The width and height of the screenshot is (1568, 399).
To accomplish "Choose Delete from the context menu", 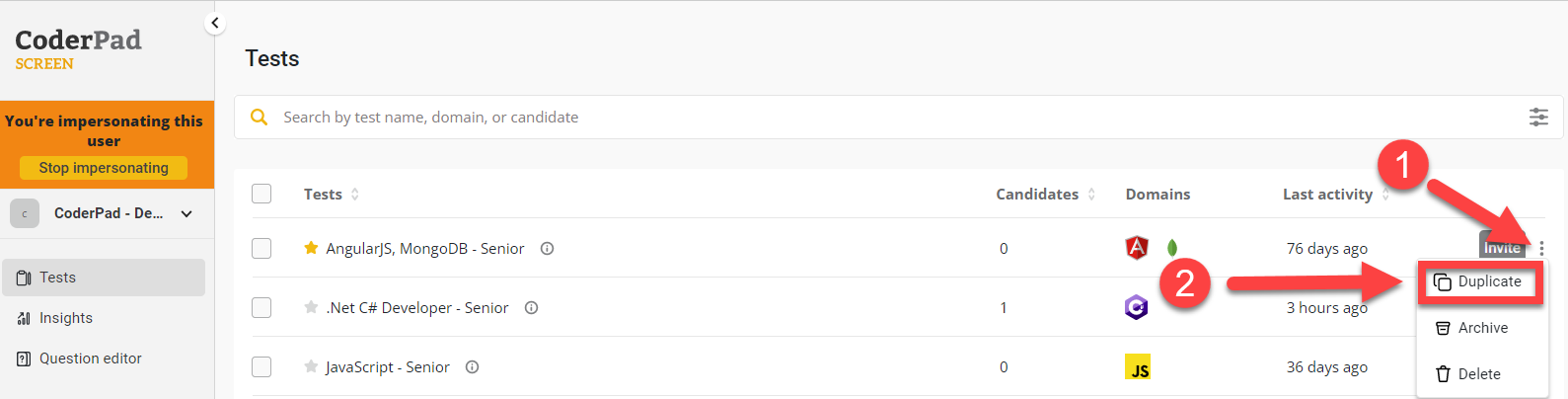I will (x=1478, y=374).
